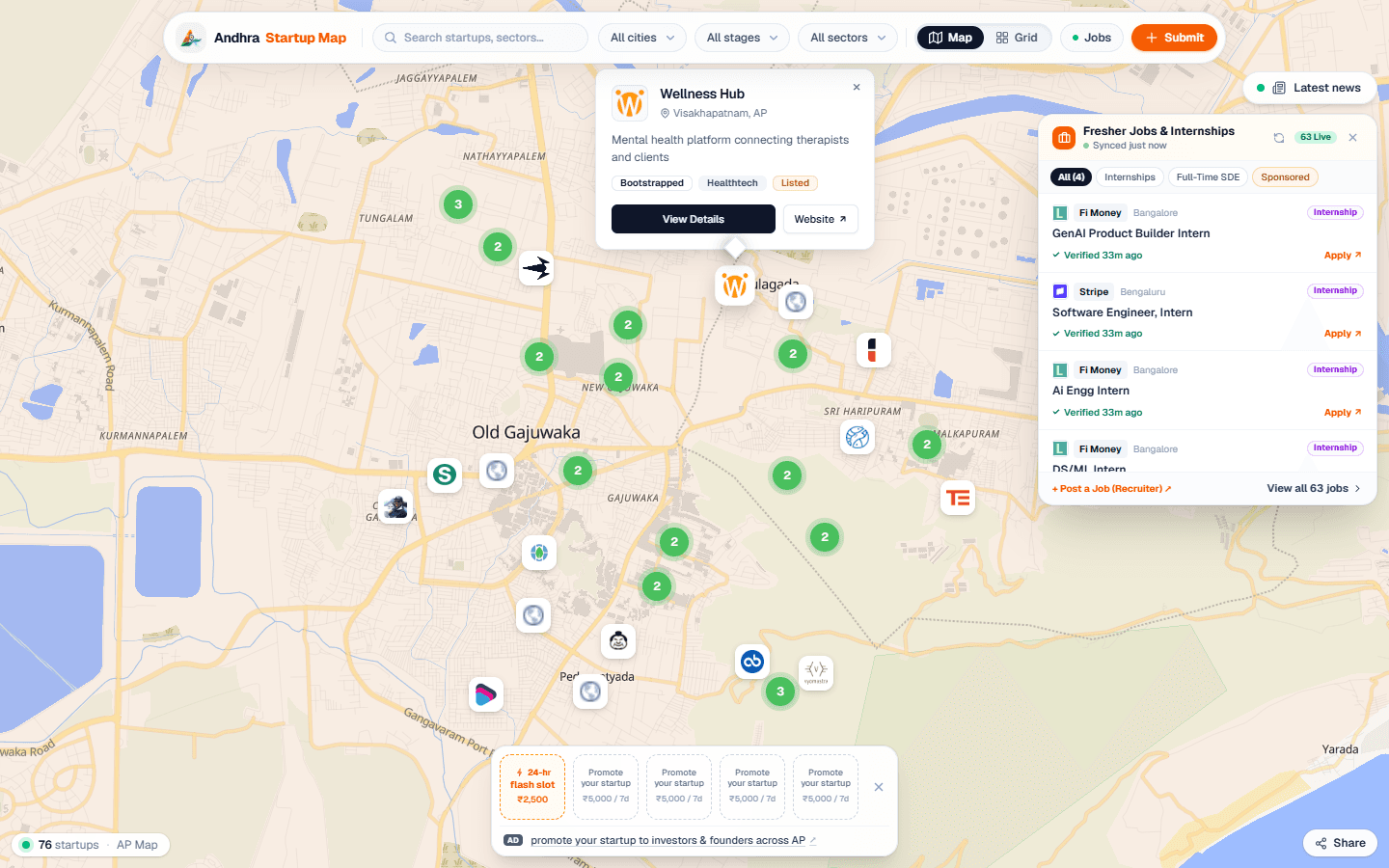Expand the 3-cluster near code-brackets marker
The width and height of the screenshot is (1389, 868).
780,692
